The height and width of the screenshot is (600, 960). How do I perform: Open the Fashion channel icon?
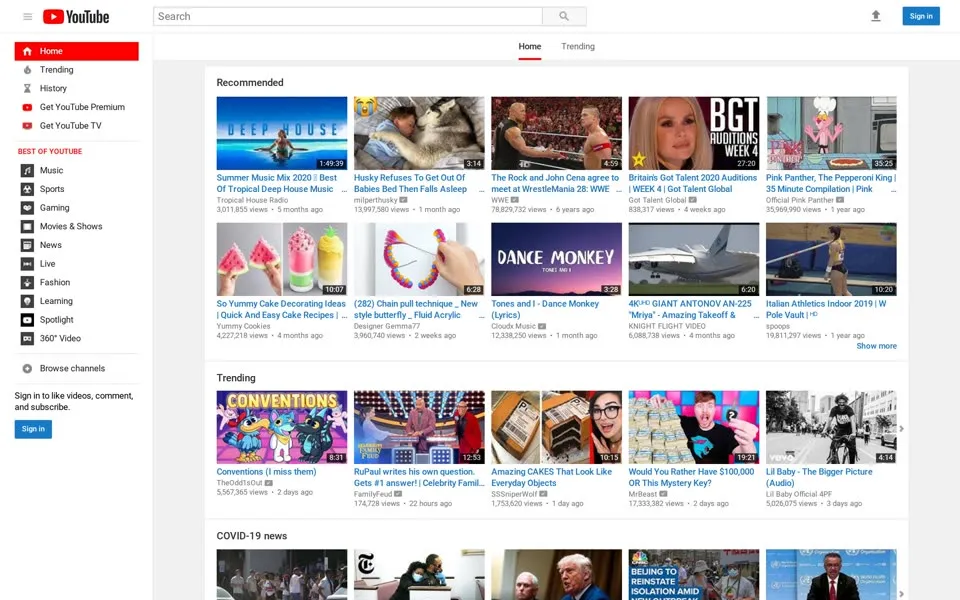point(27,282)
